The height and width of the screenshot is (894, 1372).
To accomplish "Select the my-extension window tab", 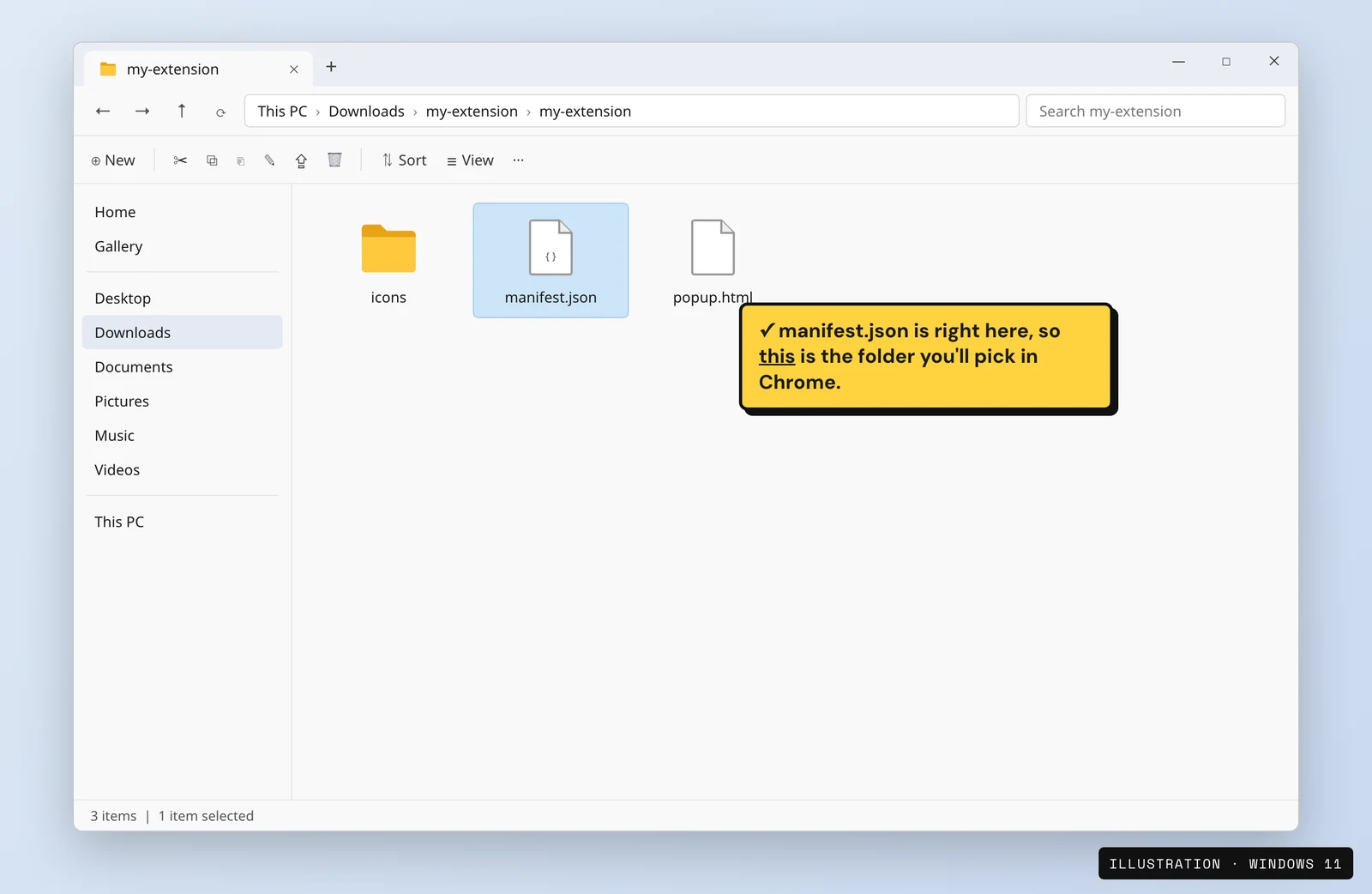I will pos(198,69).
